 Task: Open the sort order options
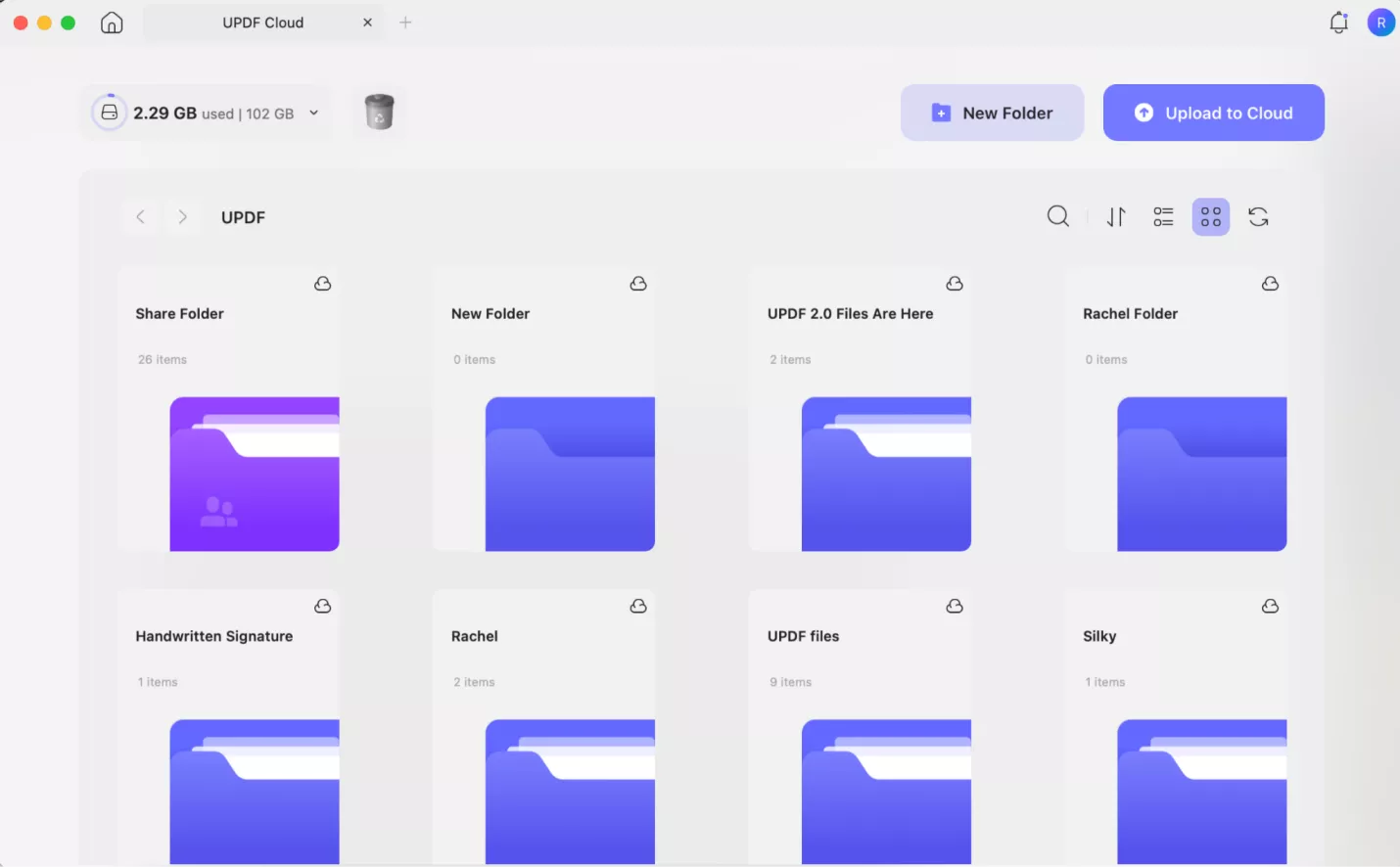[x=1116, y=217]
